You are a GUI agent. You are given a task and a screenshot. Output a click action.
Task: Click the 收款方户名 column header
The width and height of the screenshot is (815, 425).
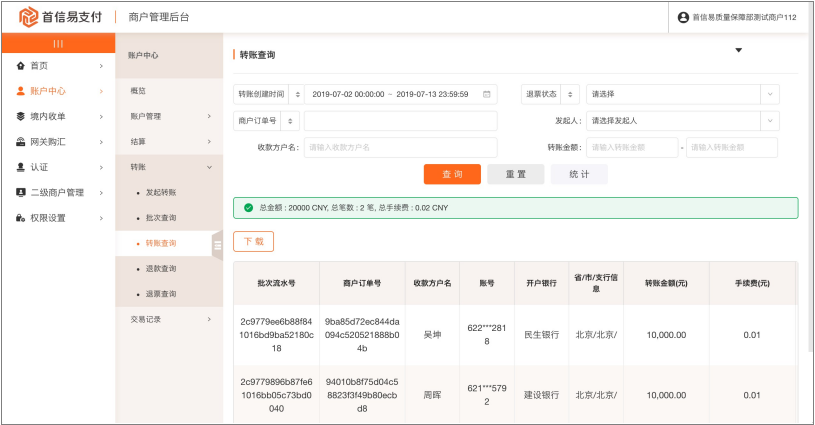click(x=432, y=283)
